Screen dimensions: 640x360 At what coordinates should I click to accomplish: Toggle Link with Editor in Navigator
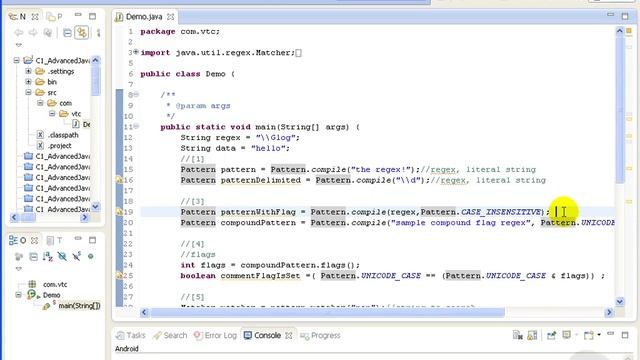82,33
